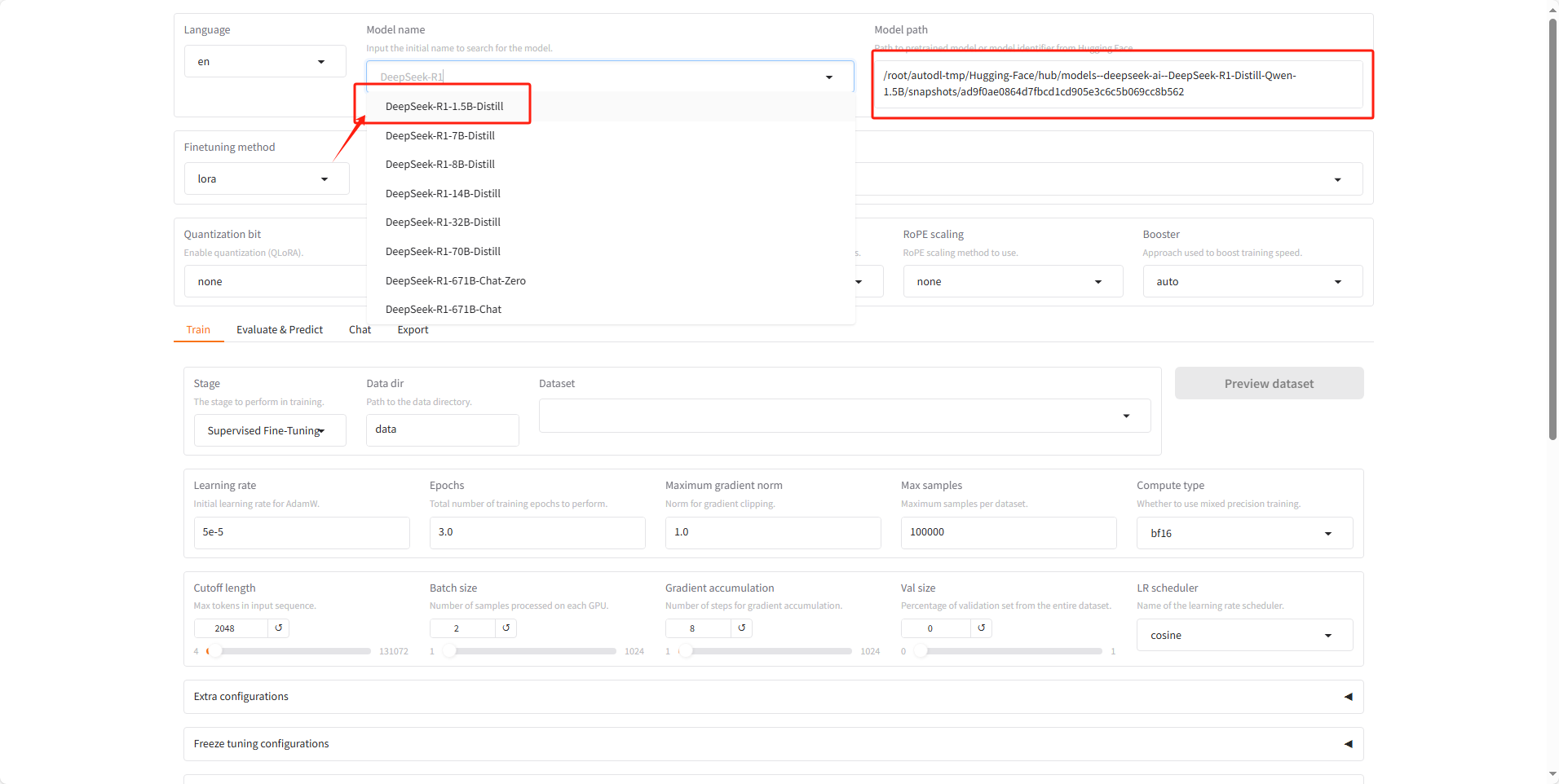Open the Stage dropdown Supervised Fine-Tuning
The image size is (1559, 784).
point(270,431)
